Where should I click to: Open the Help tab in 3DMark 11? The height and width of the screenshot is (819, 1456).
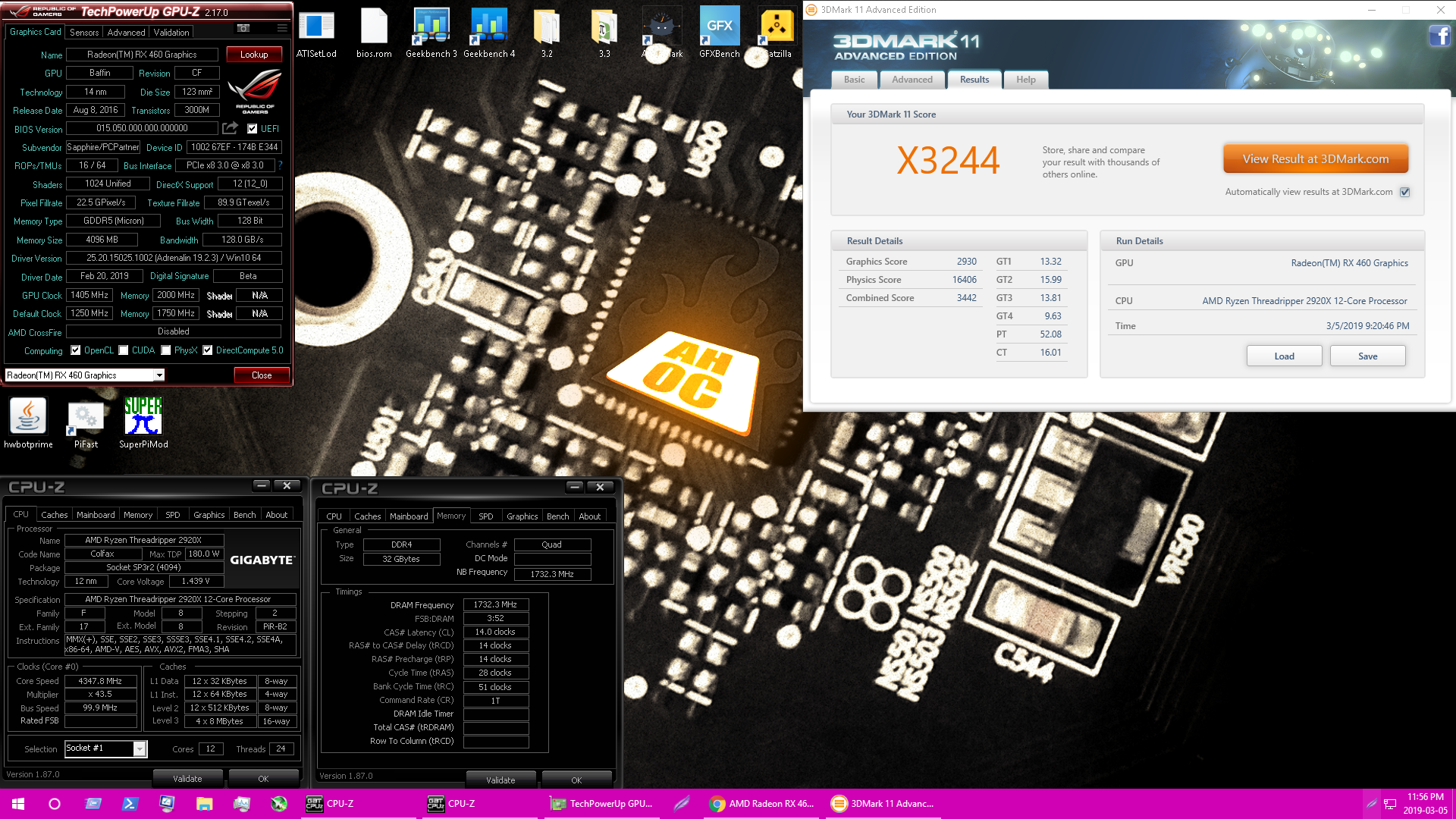tap(1025, 80)
